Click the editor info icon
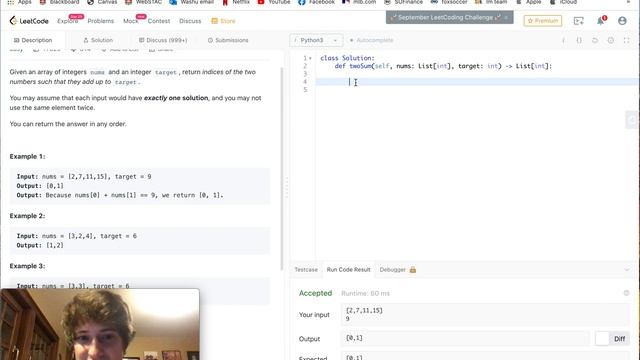The image size is (640, 360). [564, 40]
